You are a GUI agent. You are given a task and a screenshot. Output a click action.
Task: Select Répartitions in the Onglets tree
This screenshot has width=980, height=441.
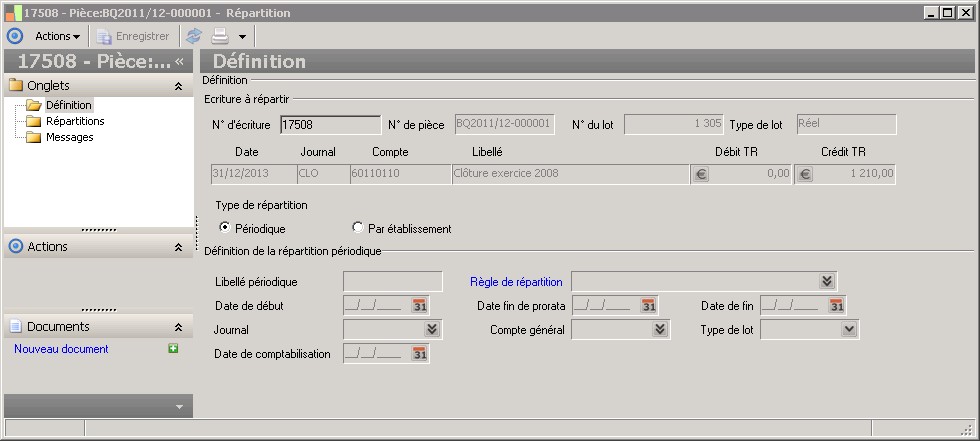pyautogui.click(x=75, y=121)
